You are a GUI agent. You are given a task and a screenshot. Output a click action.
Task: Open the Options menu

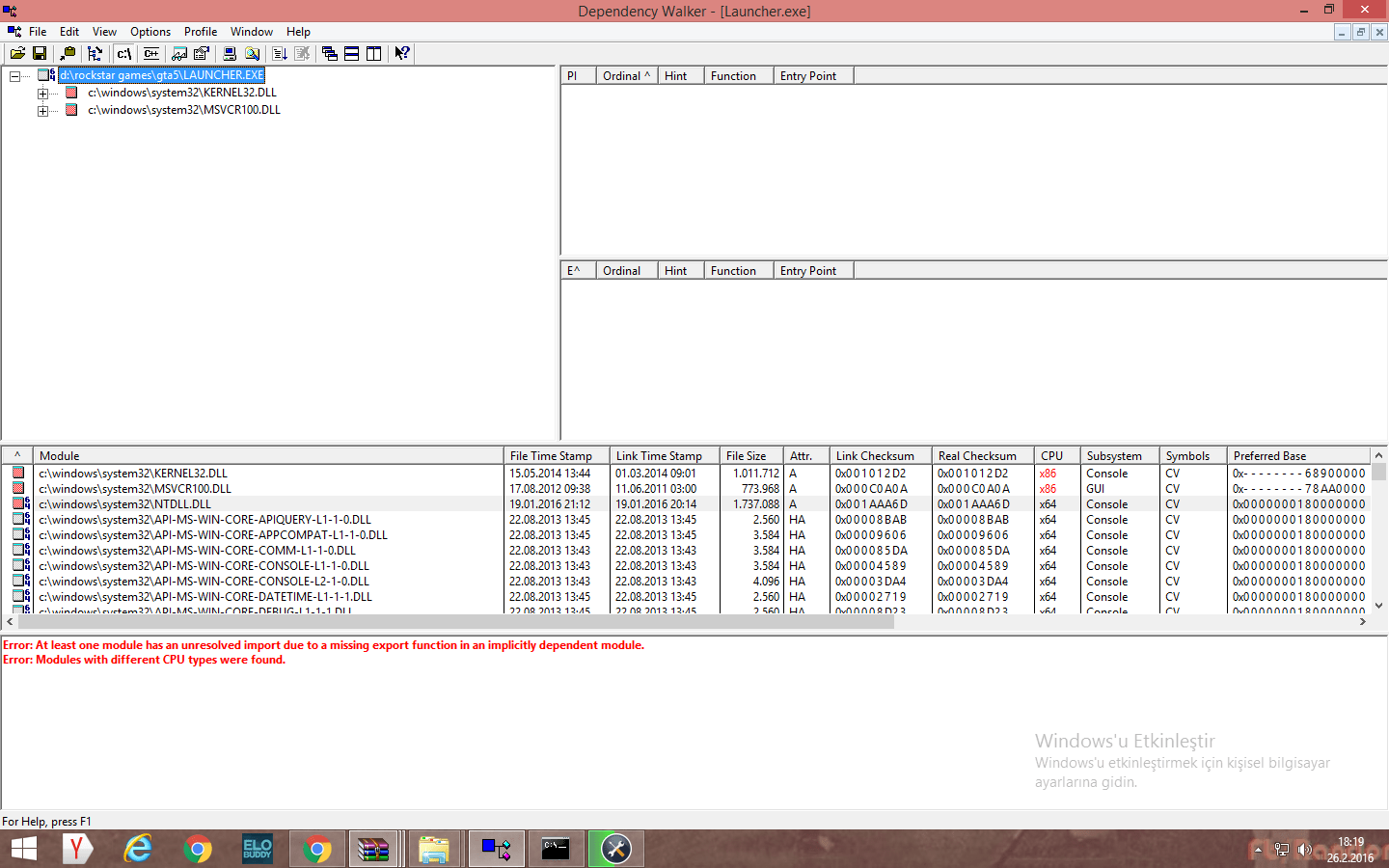click(150, 32)
